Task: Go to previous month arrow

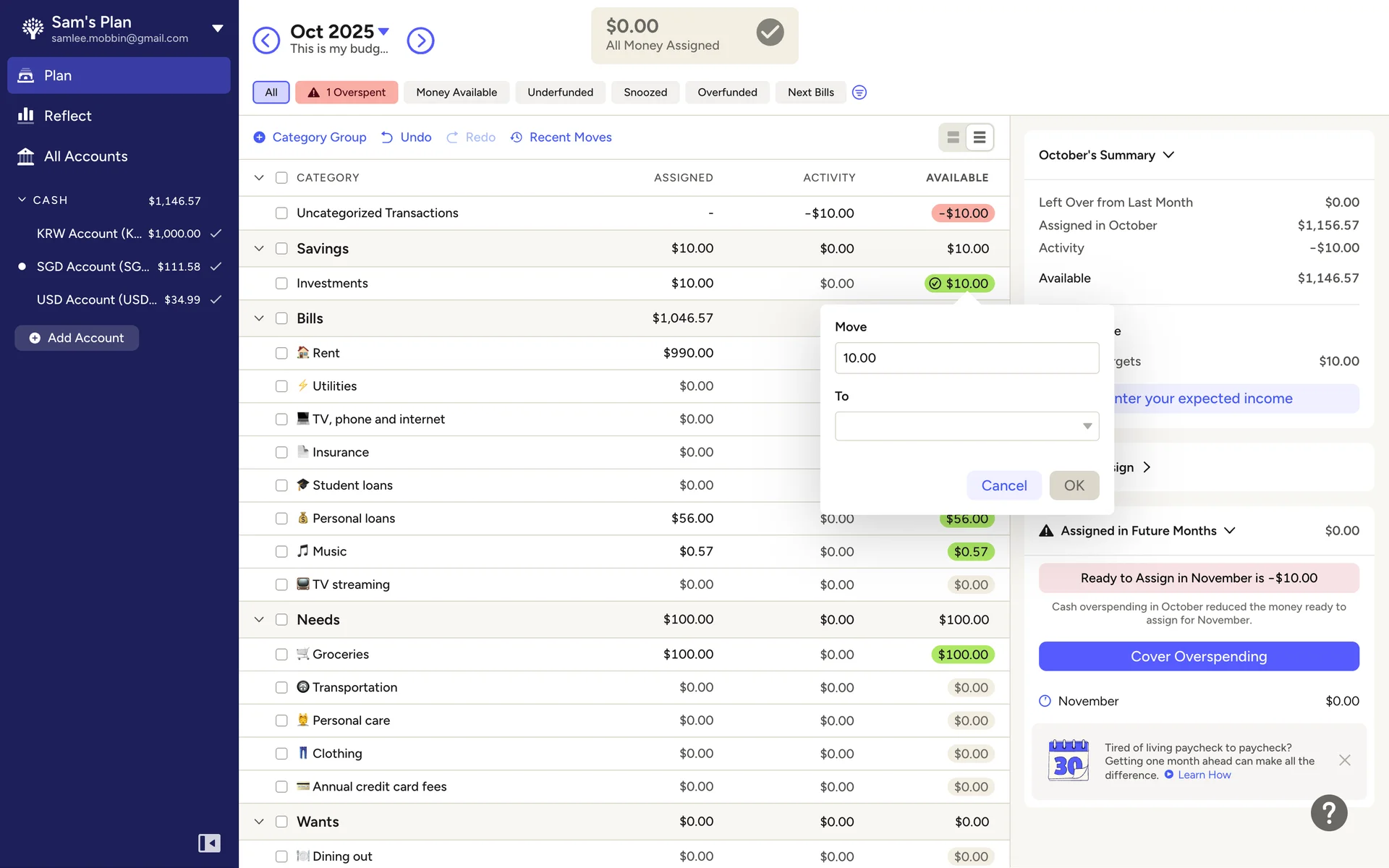Action: 266,41
